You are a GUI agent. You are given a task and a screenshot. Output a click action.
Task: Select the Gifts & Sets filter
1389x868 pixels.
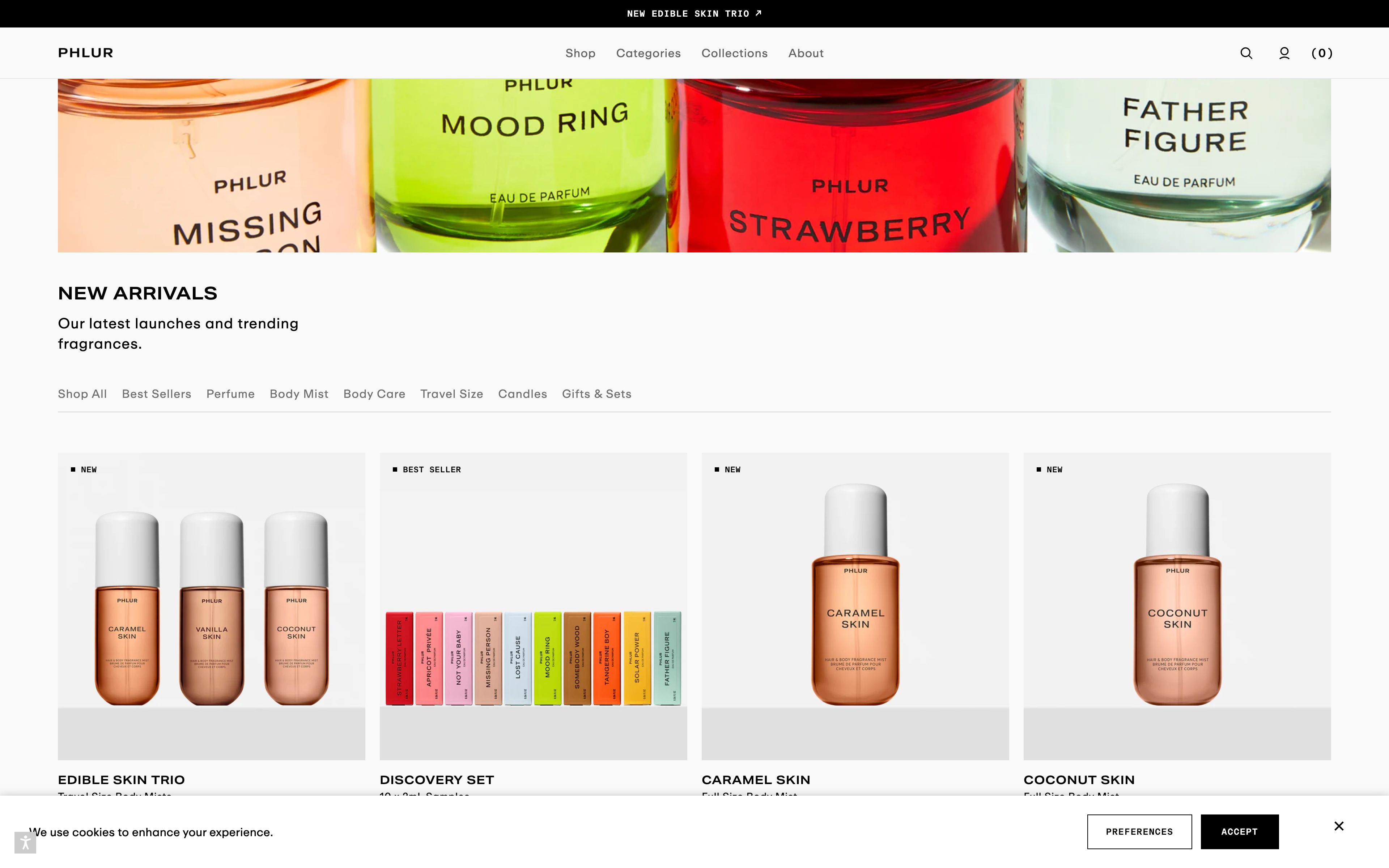click(596, 394)
